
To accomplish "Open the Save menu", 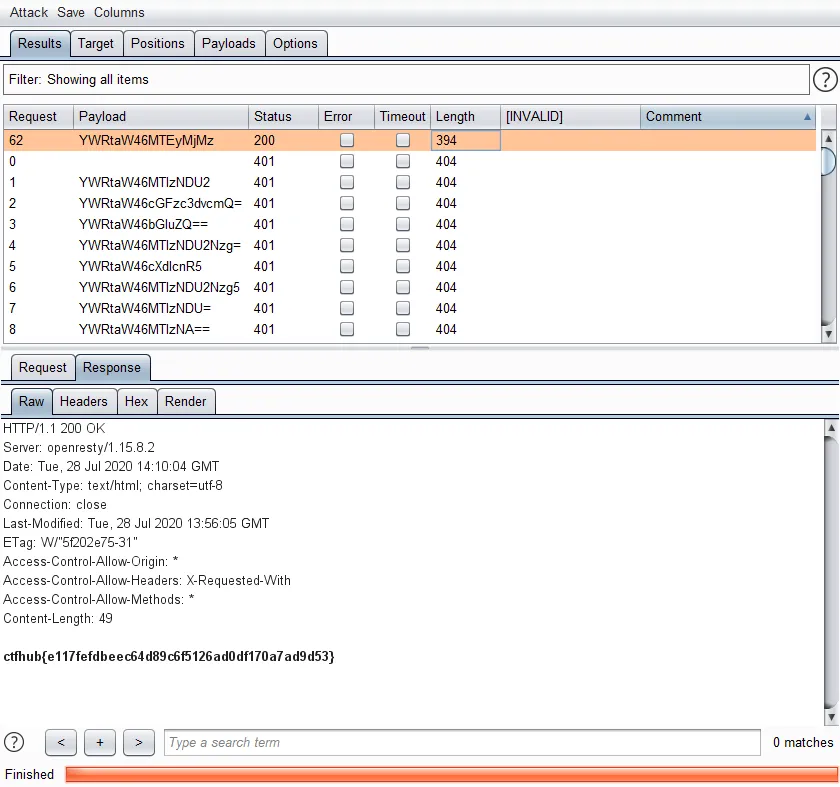I will point(71,12).
